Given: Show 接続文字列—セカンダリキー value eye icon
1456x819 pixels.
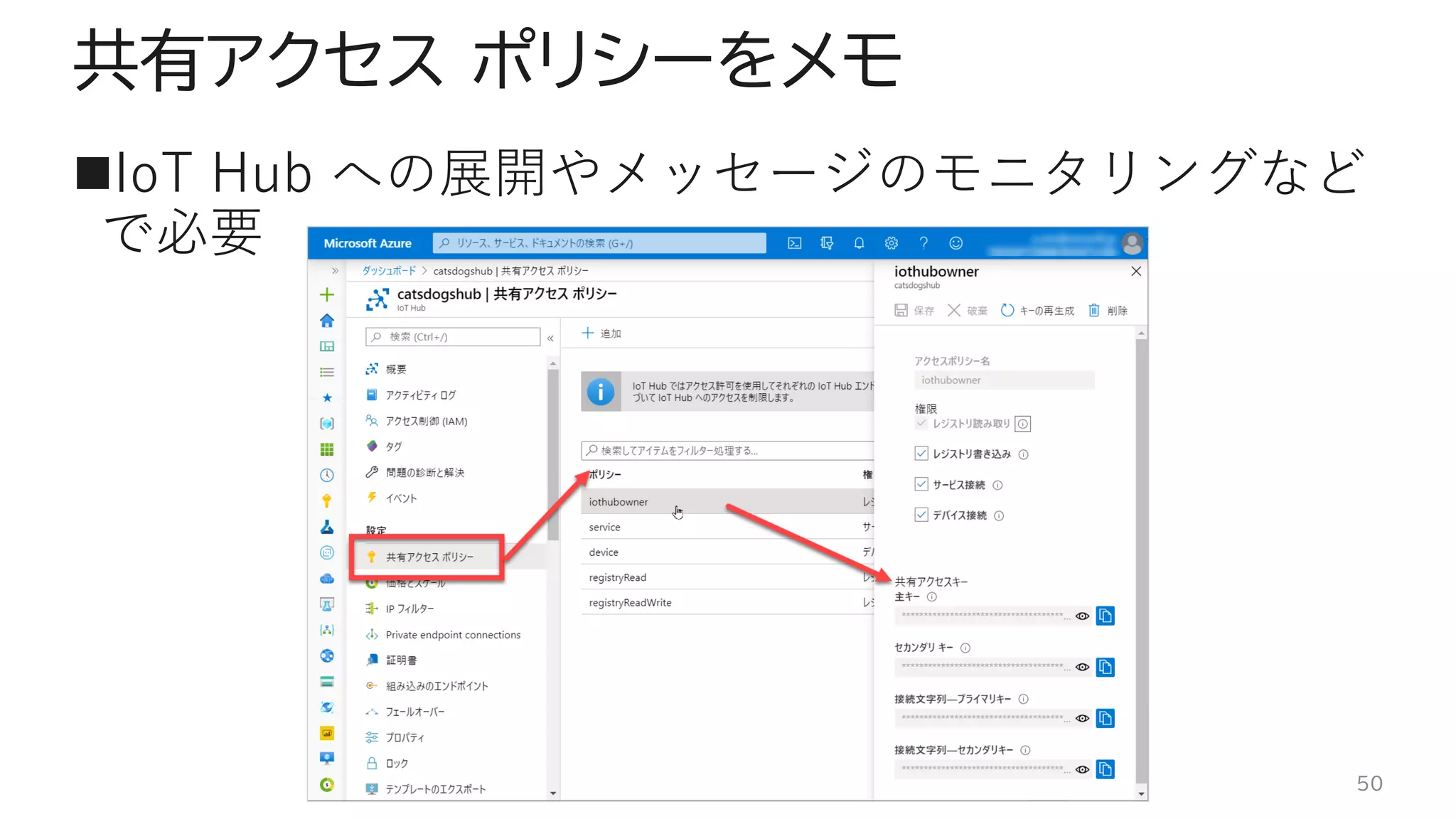Looking at the screenshot, I should tap(1083, 770).
